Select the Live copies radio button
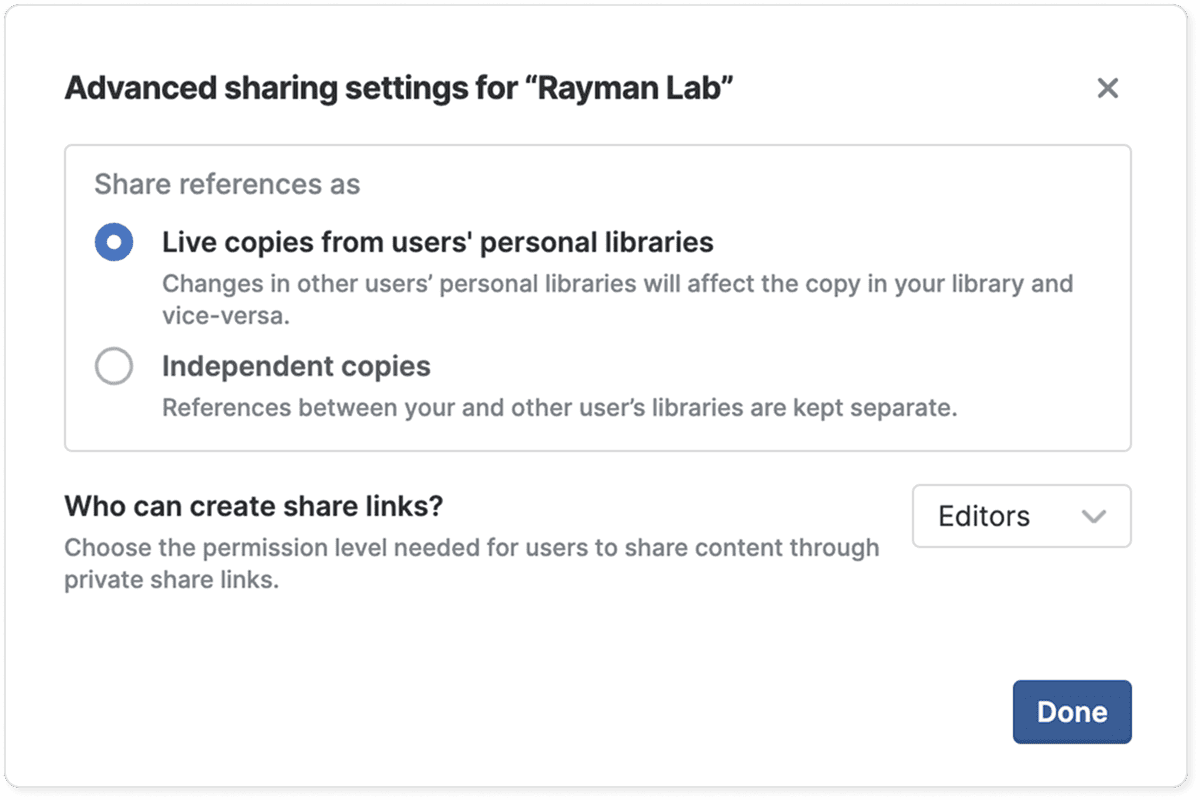 114,243
